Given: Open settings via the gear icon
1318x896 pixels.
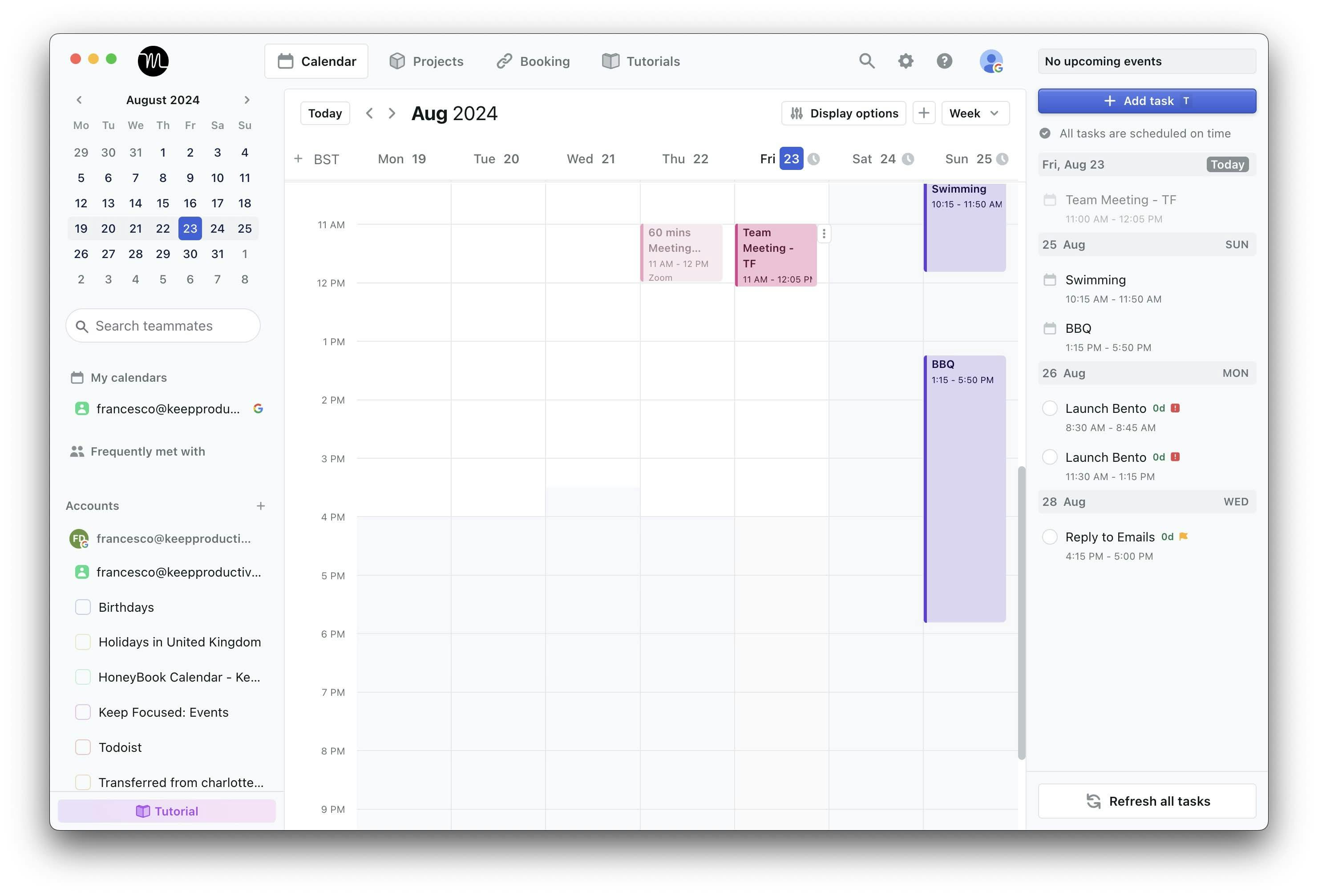Looking at the screenshot, I should (906, 61).
